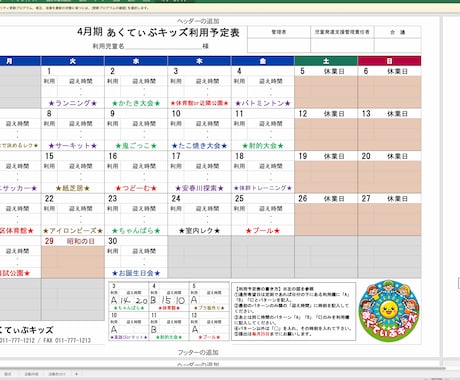The width and height of the screenshot is (460, 380).
Task: Select the ★サッカー★ activity cell
Action: click(19, 188)
